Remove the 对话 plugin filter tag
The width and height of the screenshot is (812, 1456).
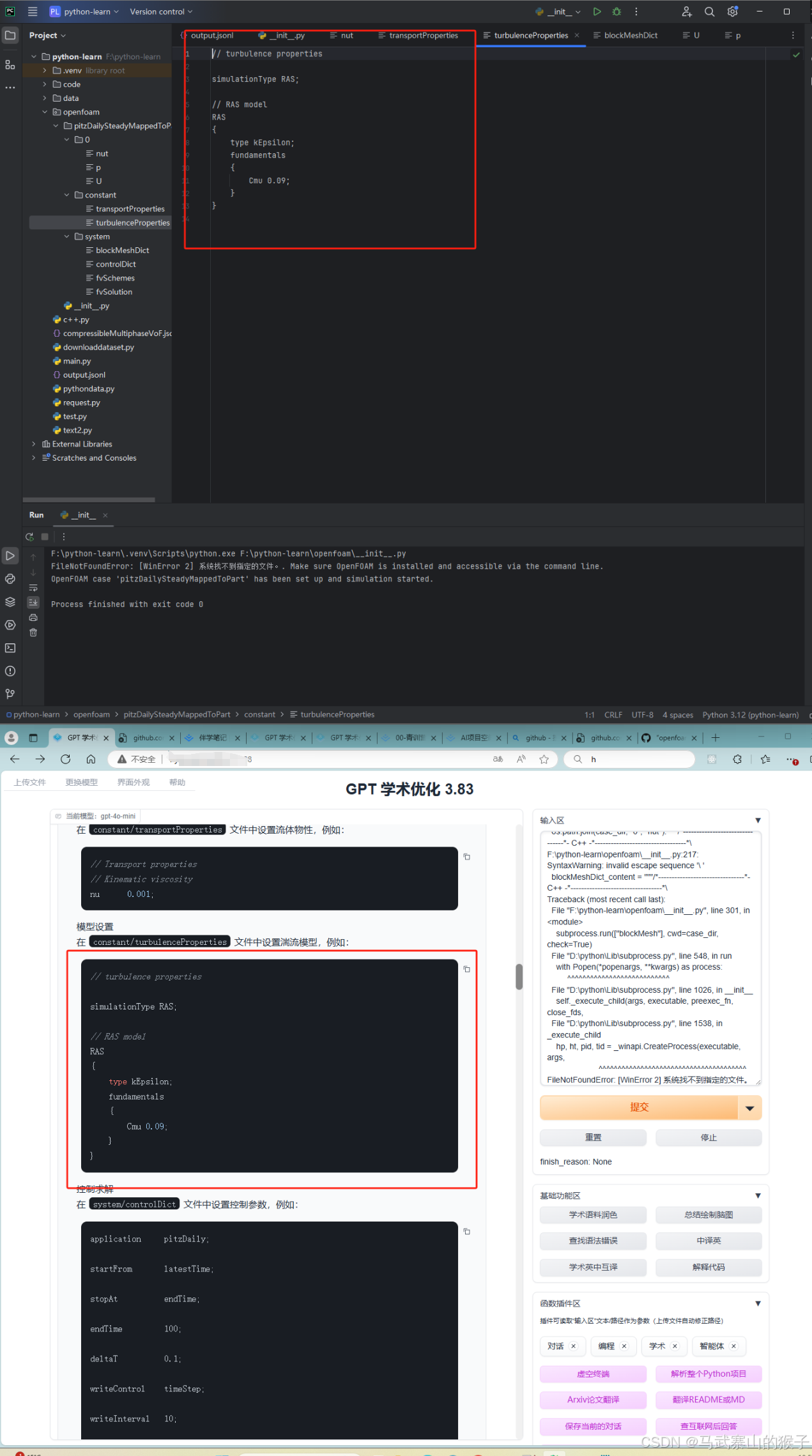pyautogui.click(x=574, y=1346)
